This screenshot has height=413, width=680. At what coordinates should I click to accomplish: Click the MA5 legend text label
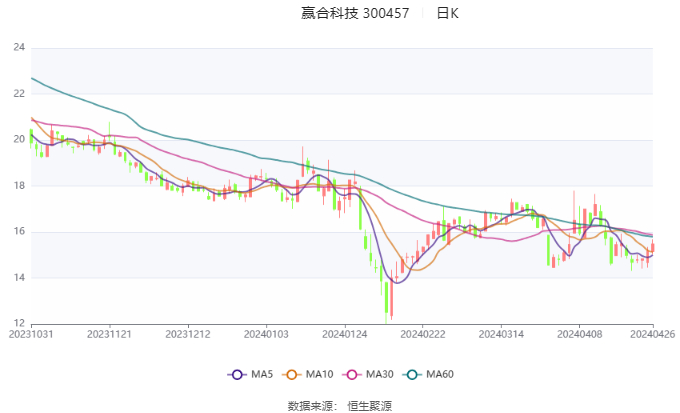(262, 374)
